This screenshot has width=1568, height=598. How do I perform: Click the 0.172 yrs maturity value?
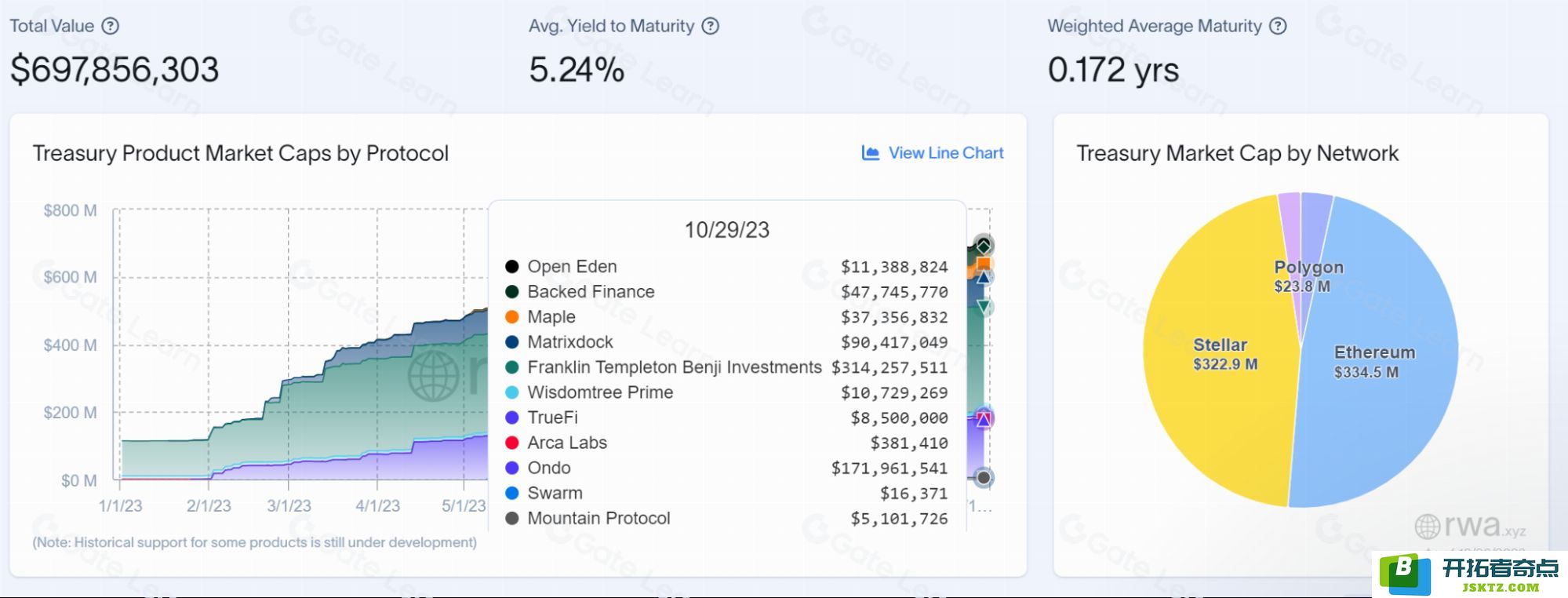click(x=1113, y=70)
